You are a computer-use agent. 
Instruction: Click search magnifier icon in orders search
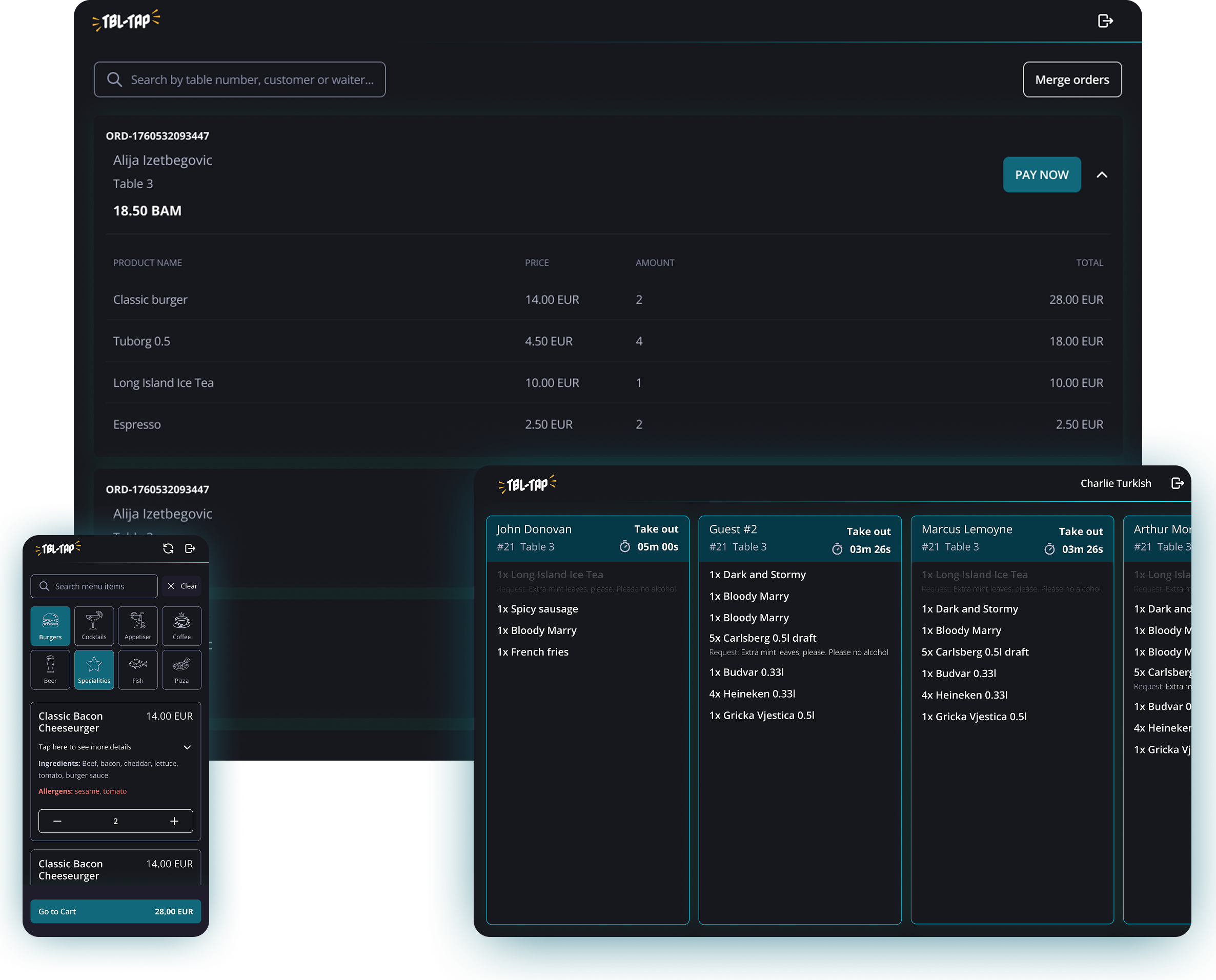point(115,79)
